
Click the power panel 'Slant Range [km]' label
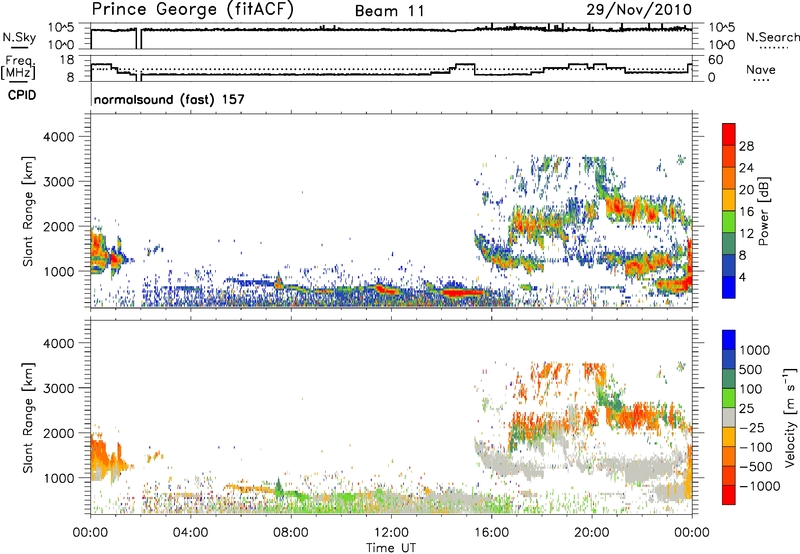pyautogui.click(x=28, y=211)
